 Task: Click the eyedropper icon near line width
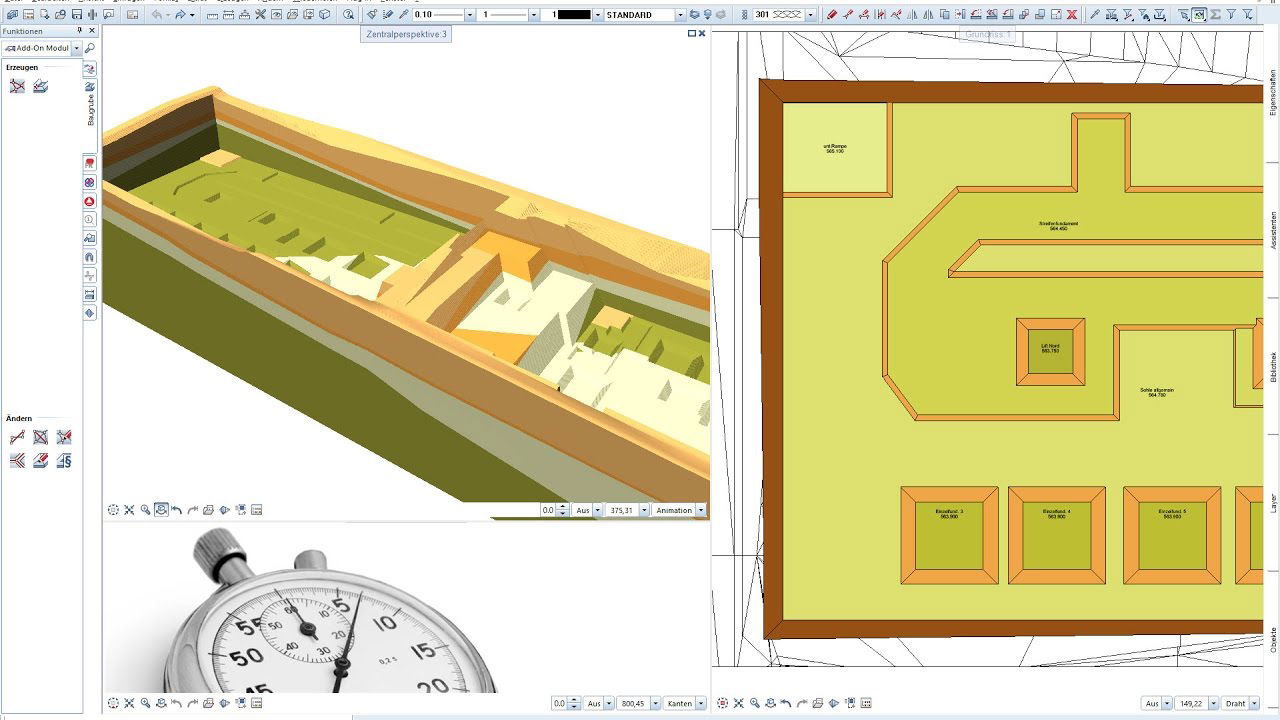pos(403,15)
